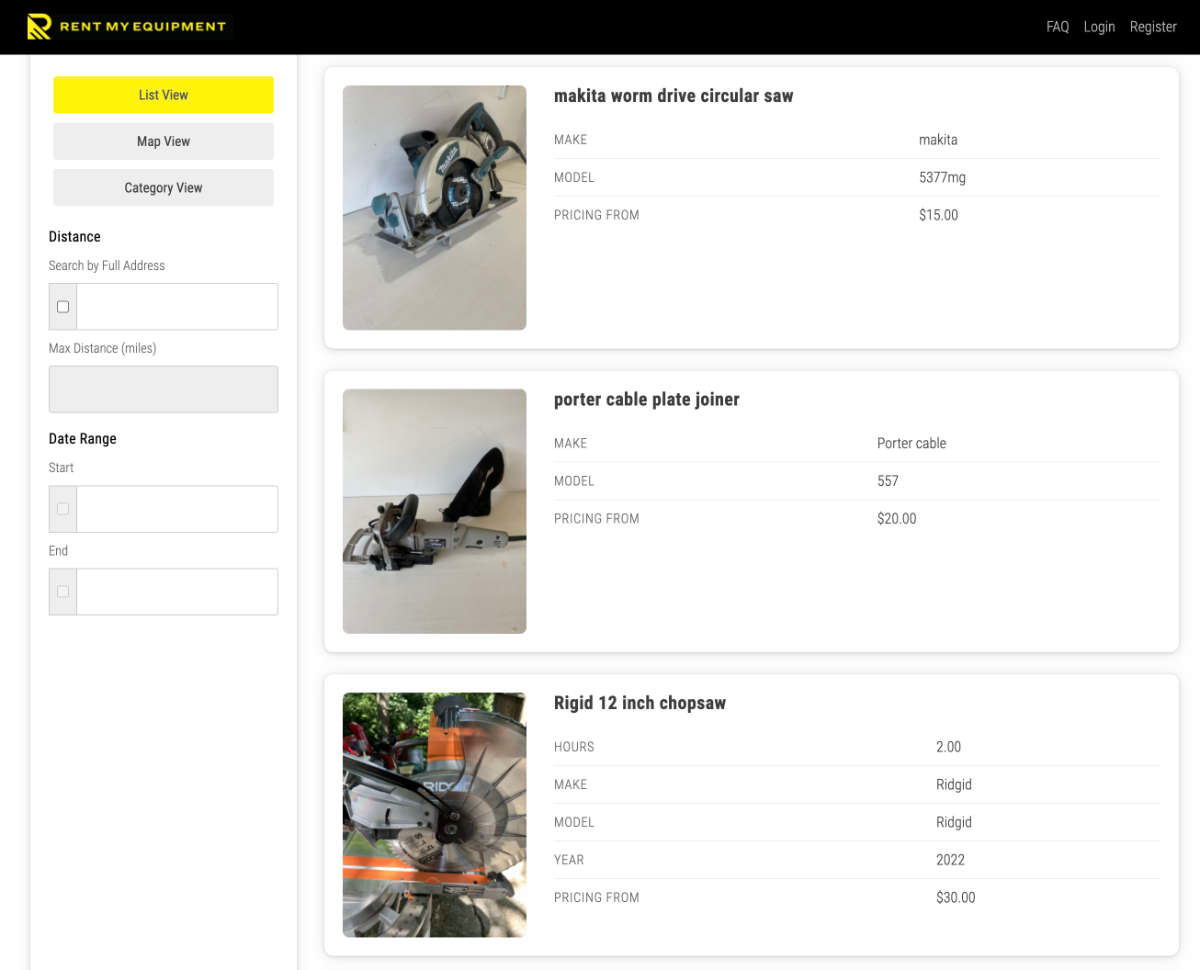The width and height of the screenshot is (1200, 970).
Task: Open the Rigid 12 inch chopsaw title
Action: pyautogui.click(x=640, y=703)
